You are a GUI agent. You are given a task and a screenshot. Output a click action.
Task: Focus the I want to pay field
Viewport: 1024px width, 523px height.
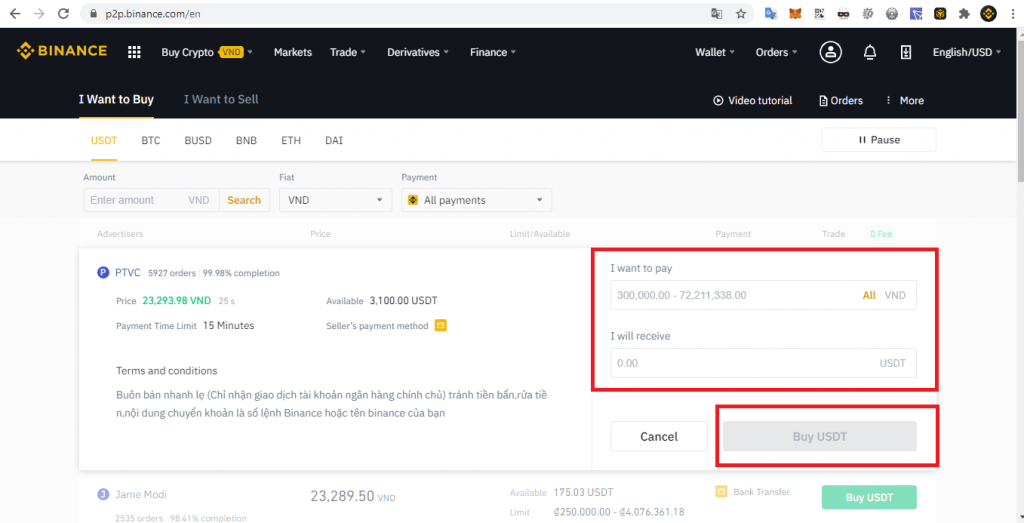[763, 295]
